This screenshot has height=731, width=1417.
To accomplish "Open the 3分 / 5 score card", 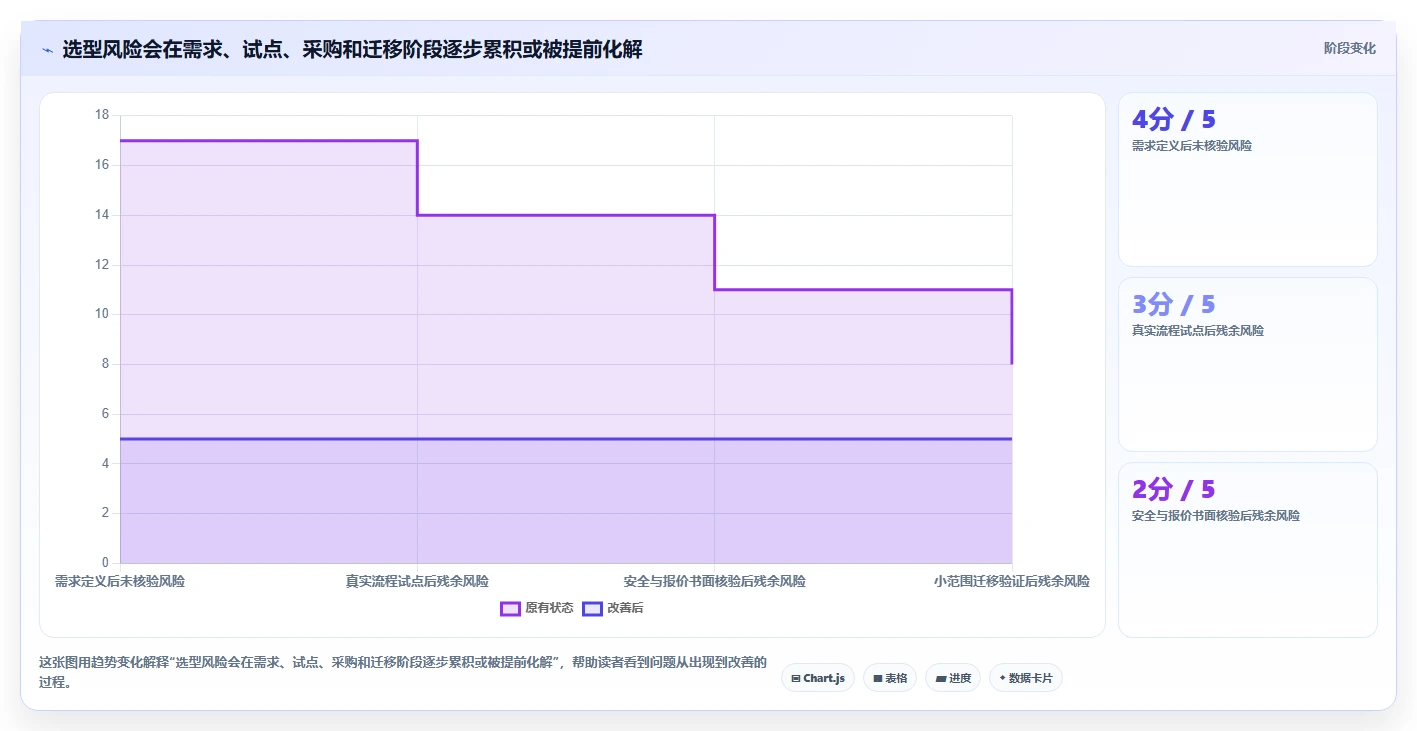I will [1247, 365].
